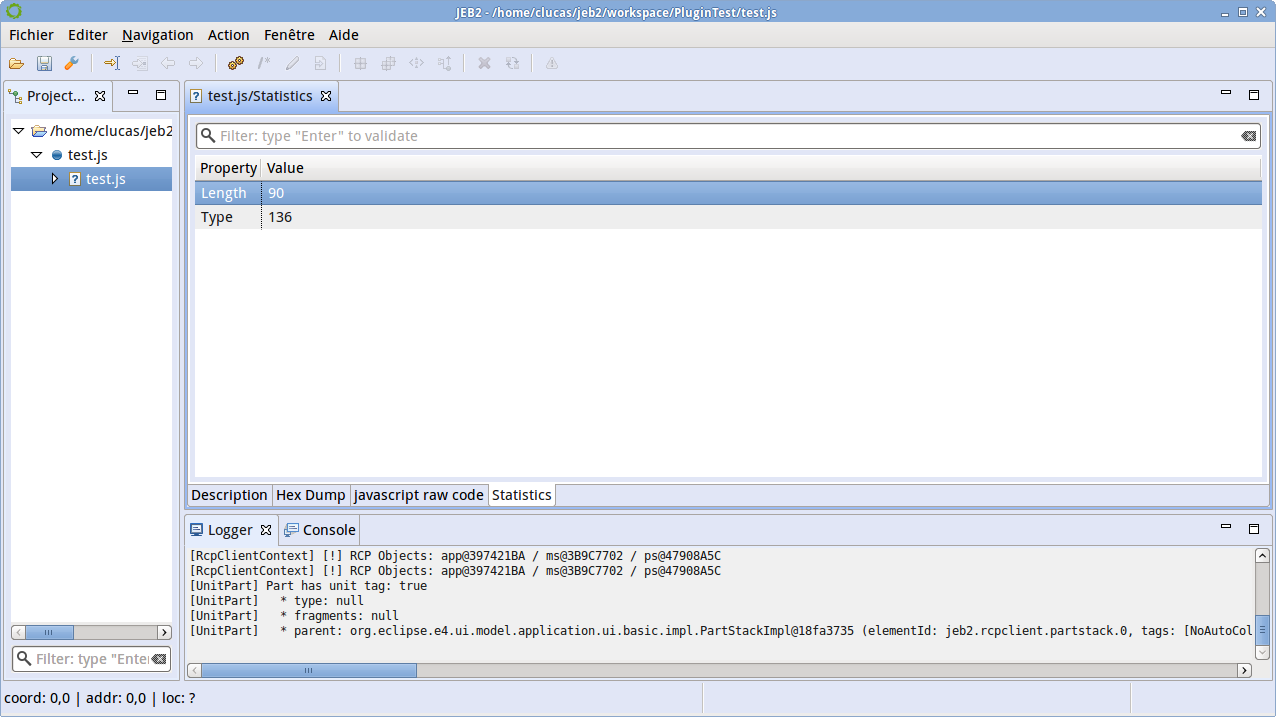
Task: Click the Logger horizontal scroll-right arrow
Action: point(1245,671)
